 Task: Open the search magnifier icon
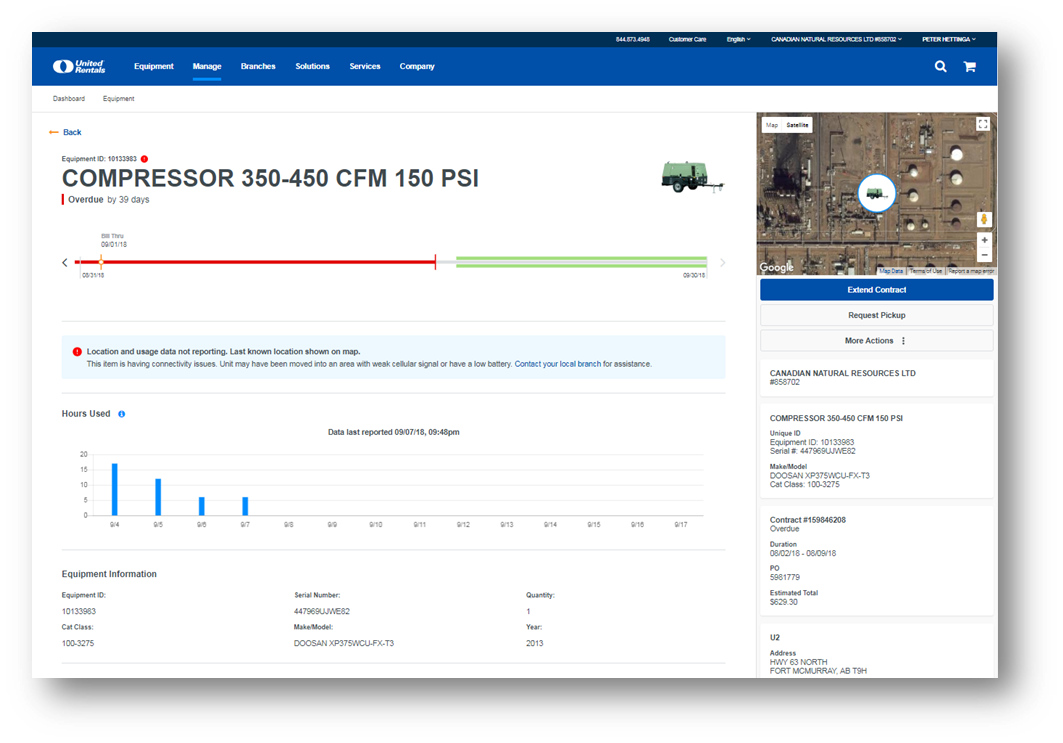pos(940,66)
